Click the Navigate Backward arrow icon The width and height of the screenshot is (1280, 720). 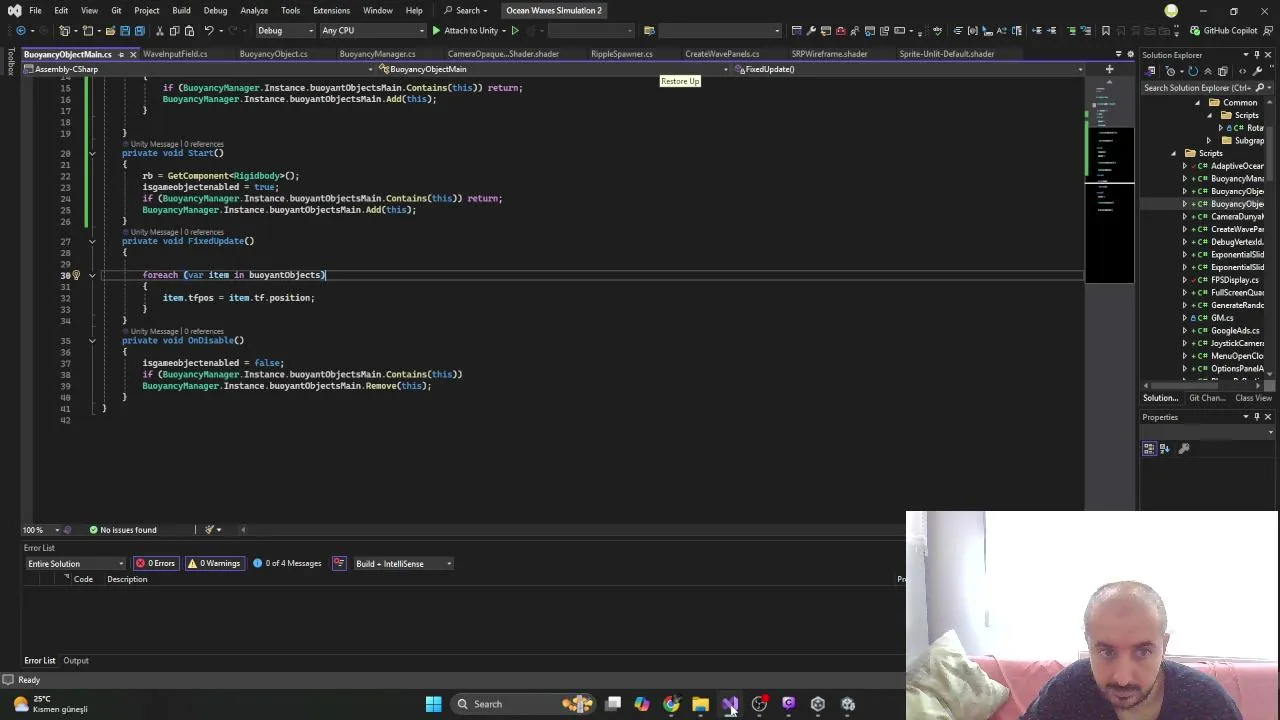pos(21,30)
